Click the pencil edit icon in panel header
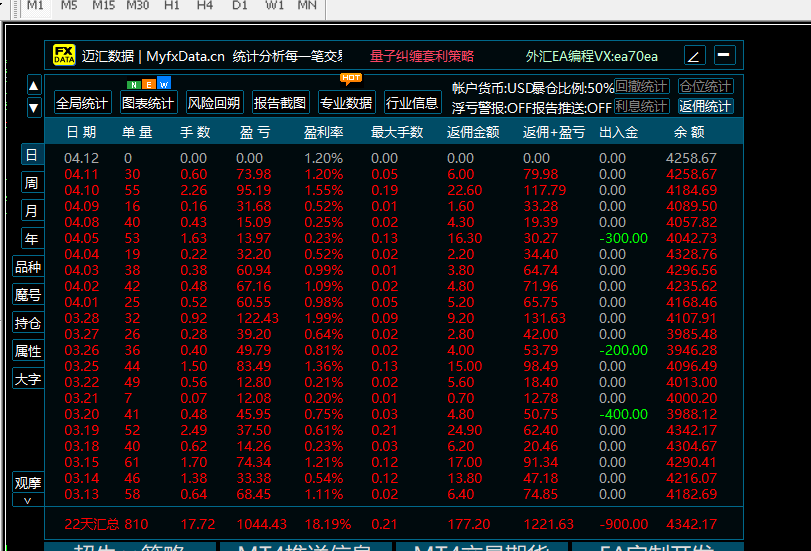Image resolution: width=811 pixels, height=551 pixels. (695, 55)
